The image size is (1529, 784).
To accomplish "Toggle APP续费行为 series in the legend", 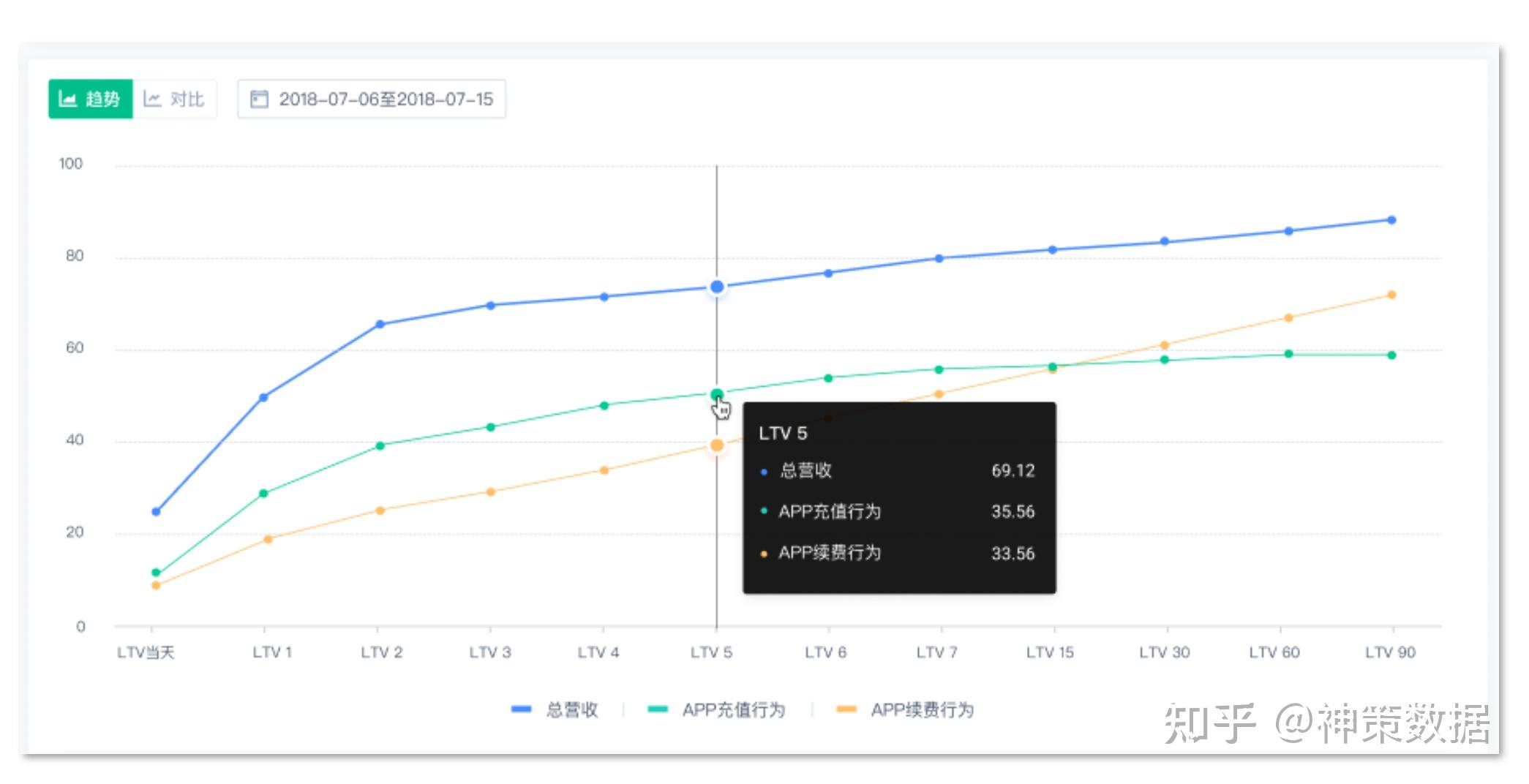I will [x=905, y=709].
